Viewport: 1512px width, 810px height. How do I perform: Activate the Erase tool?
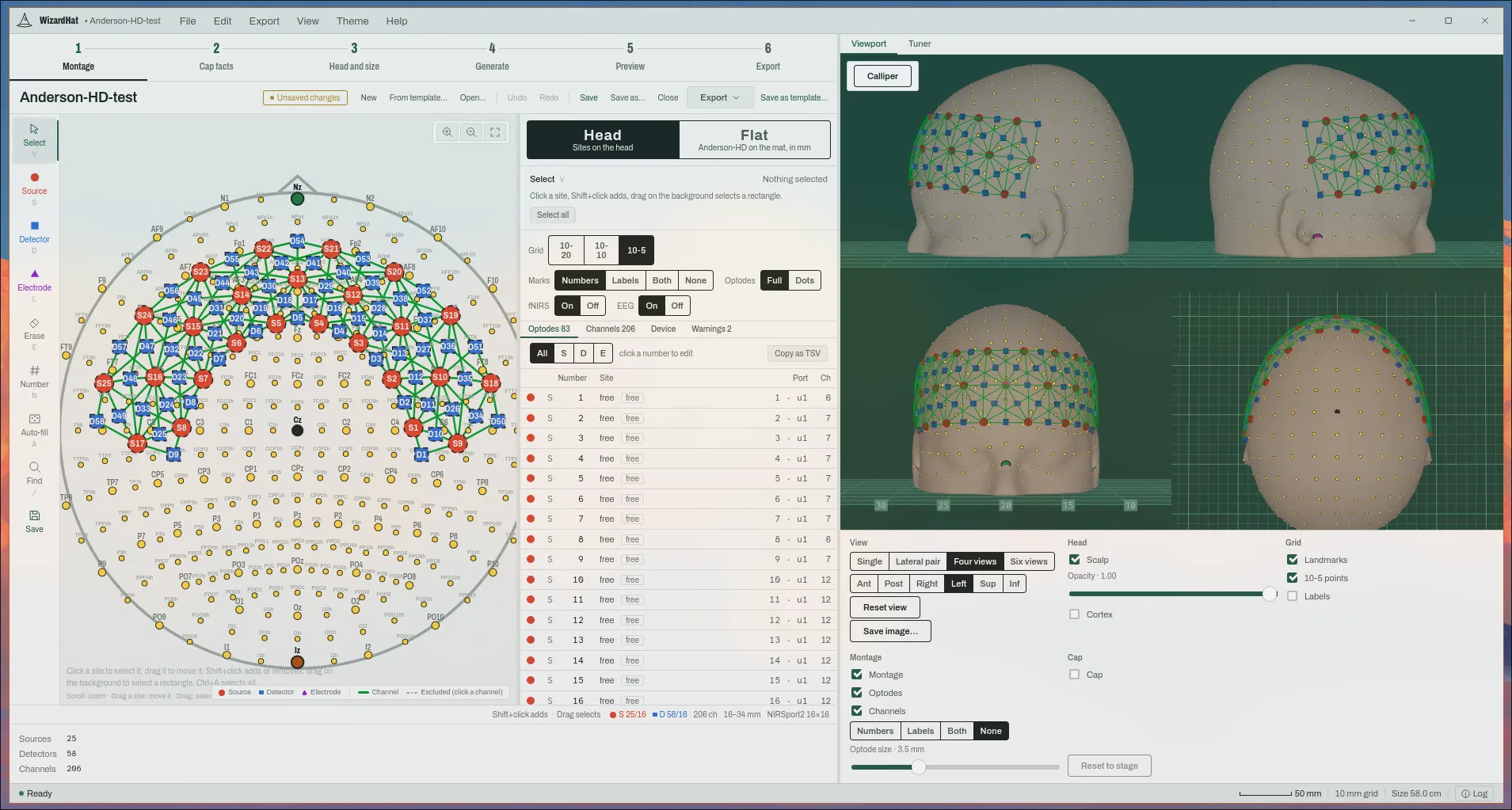click(34, 329)
